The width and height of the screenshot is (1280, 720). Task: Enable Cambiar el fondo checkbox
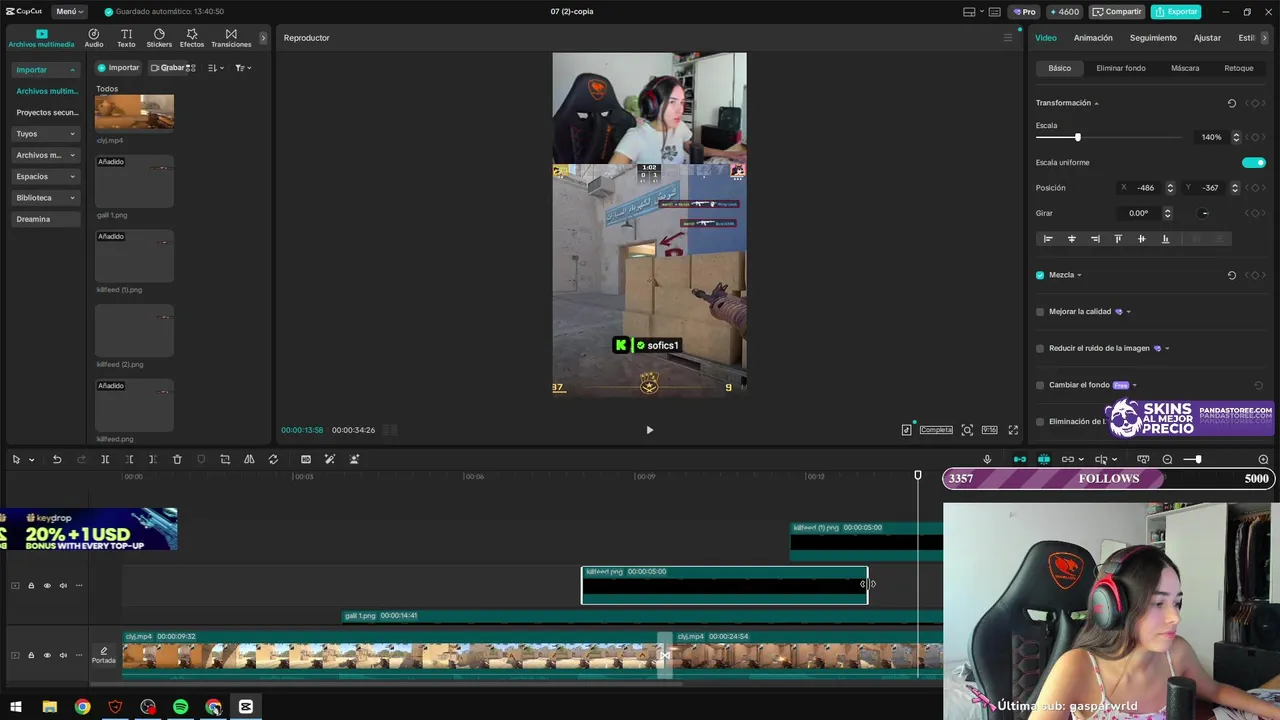tap(1040, 385)
